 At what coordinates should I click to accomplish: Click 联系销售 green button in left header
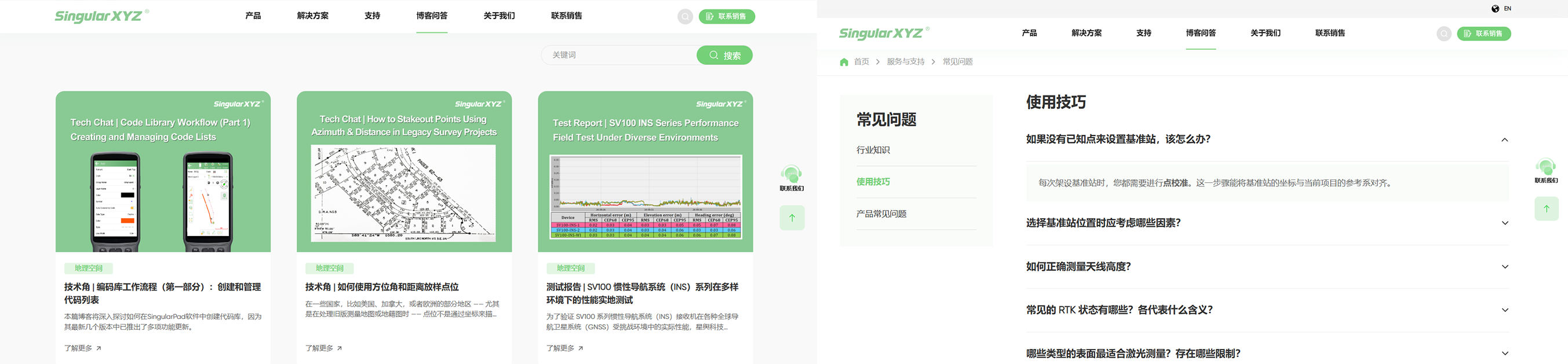(x=726, y=16)
